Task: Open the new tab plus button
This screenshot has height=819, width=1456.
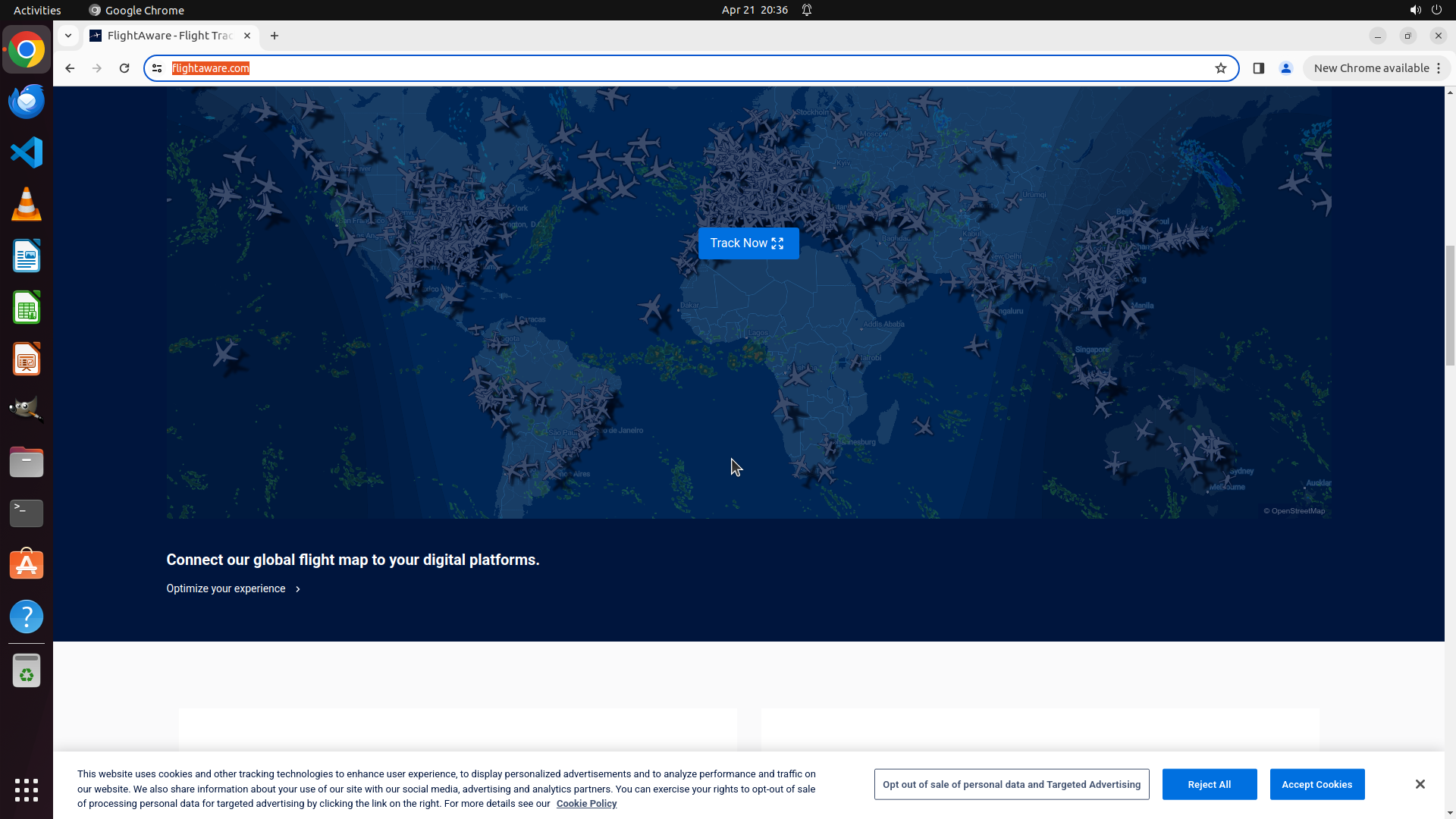Action: coord(275,36)
